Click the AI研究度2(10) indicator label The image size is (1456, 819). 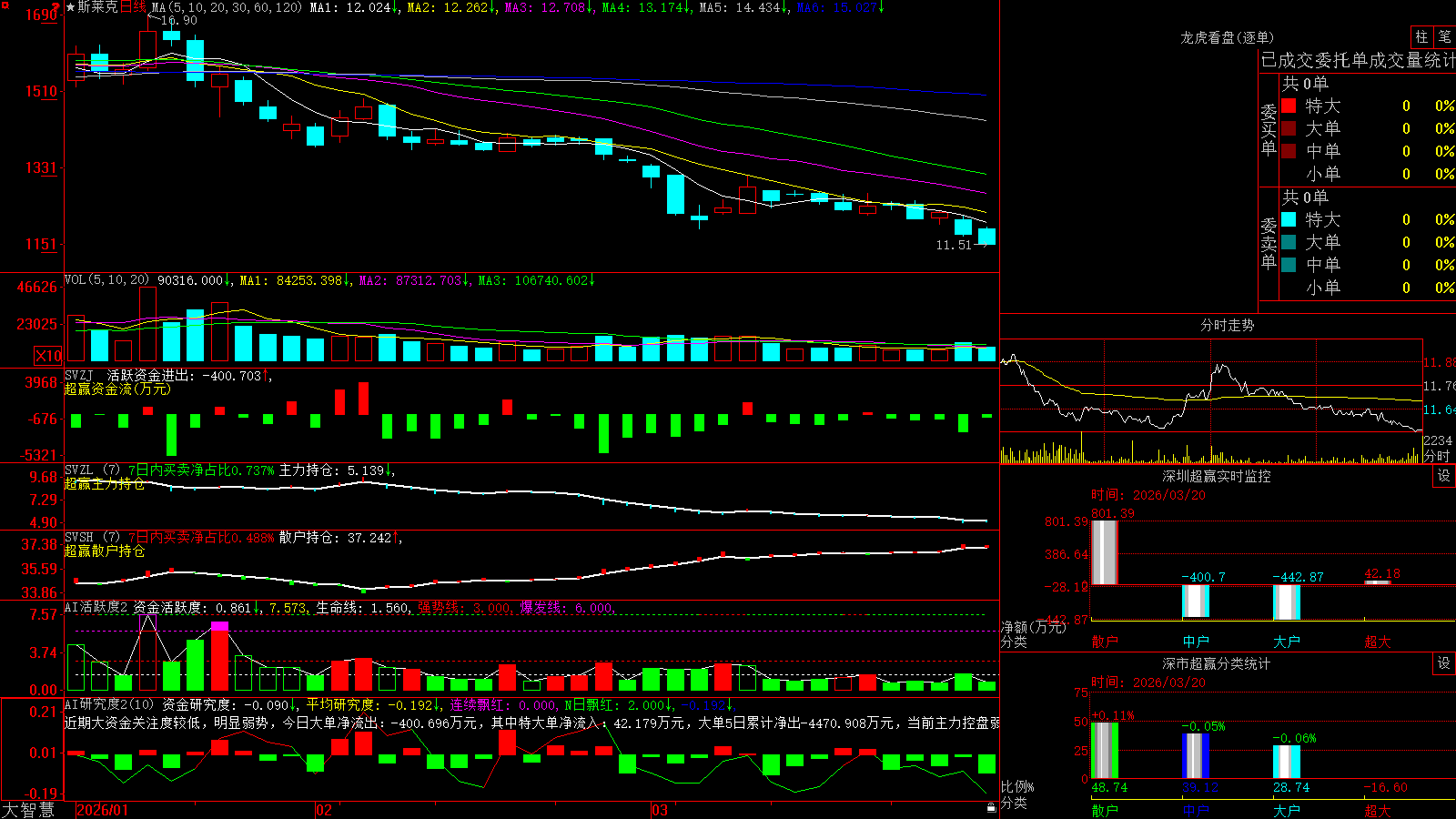109,704
